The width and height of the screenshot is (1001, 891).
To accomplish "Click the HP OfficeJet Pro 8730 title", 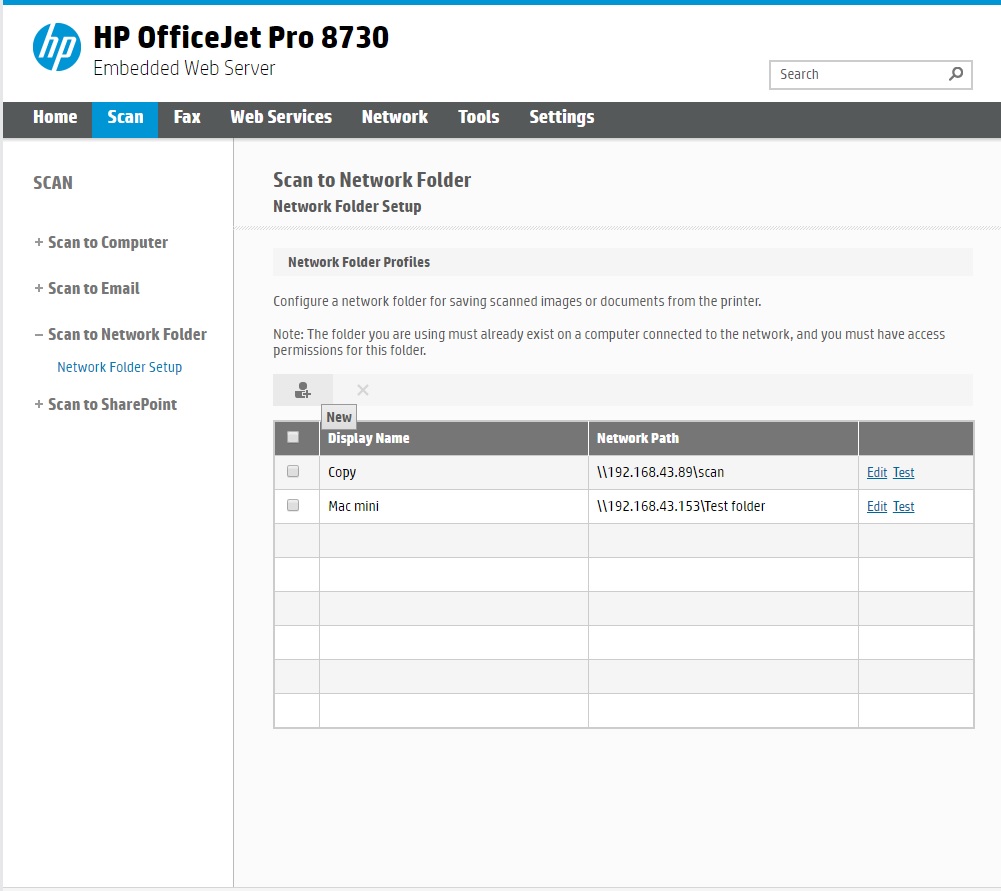I will click(241, 38).
